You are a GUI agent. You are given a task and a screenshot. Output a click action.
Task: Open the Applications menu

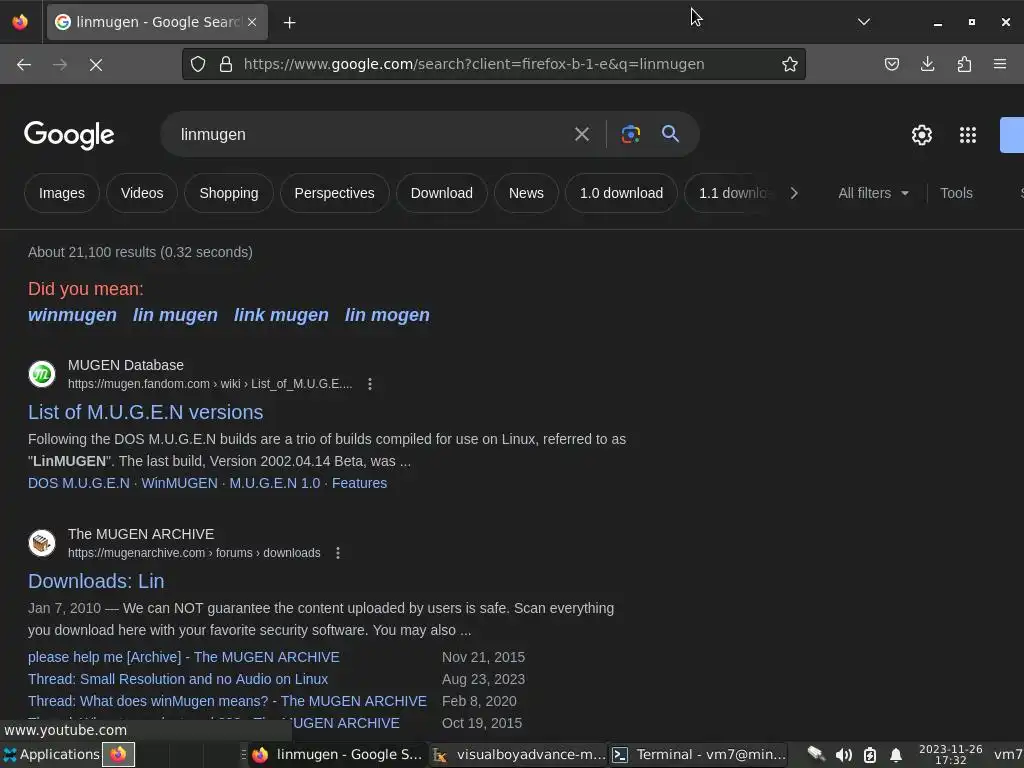(51, 754)
